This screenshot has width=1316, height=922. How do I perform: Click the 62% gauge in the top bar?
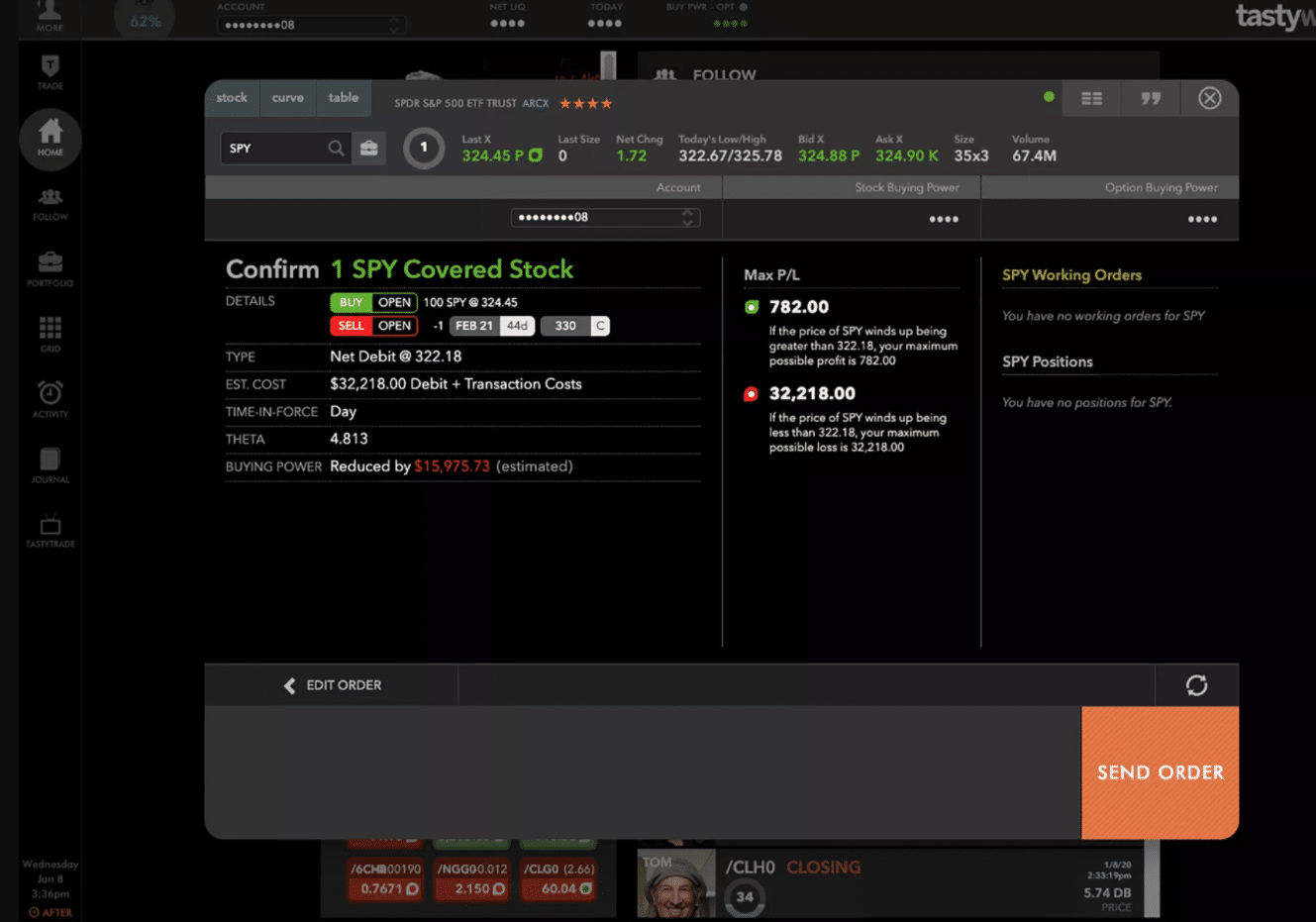[145, 18]
